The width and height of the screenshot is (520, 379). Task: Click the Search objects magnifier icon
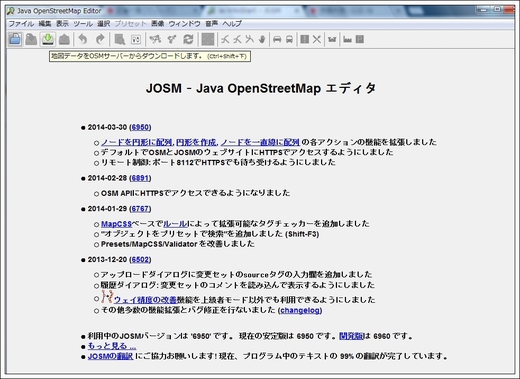[x=120, y=40]
